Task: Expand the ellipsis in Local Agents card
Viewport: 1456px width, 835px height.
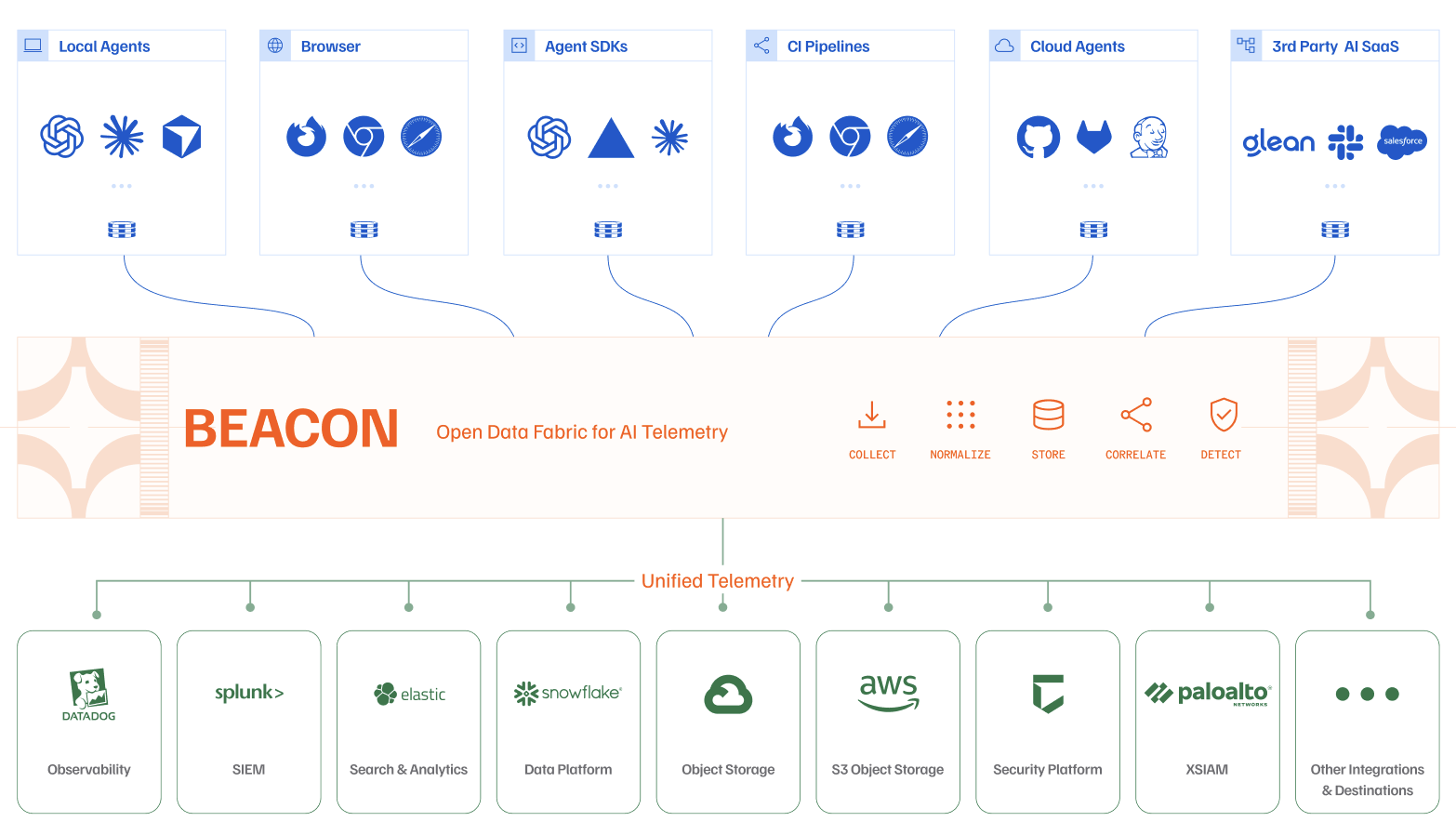Action: [x=122, y=186]
